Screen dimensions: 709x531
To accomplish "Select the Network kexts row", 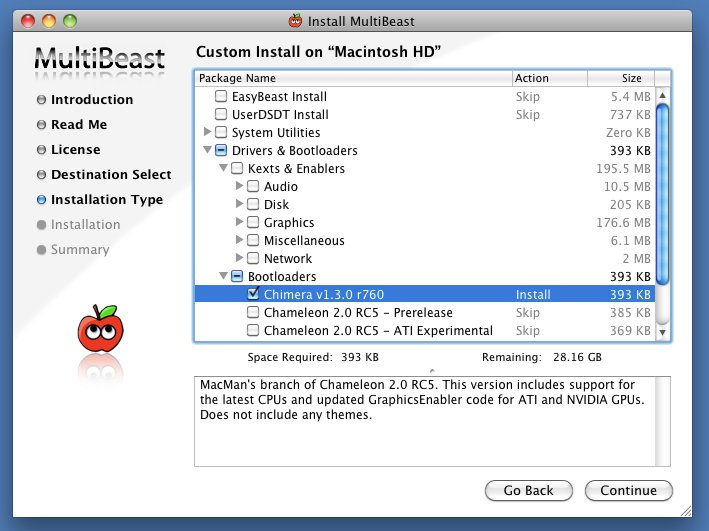I will pos(288,259).
